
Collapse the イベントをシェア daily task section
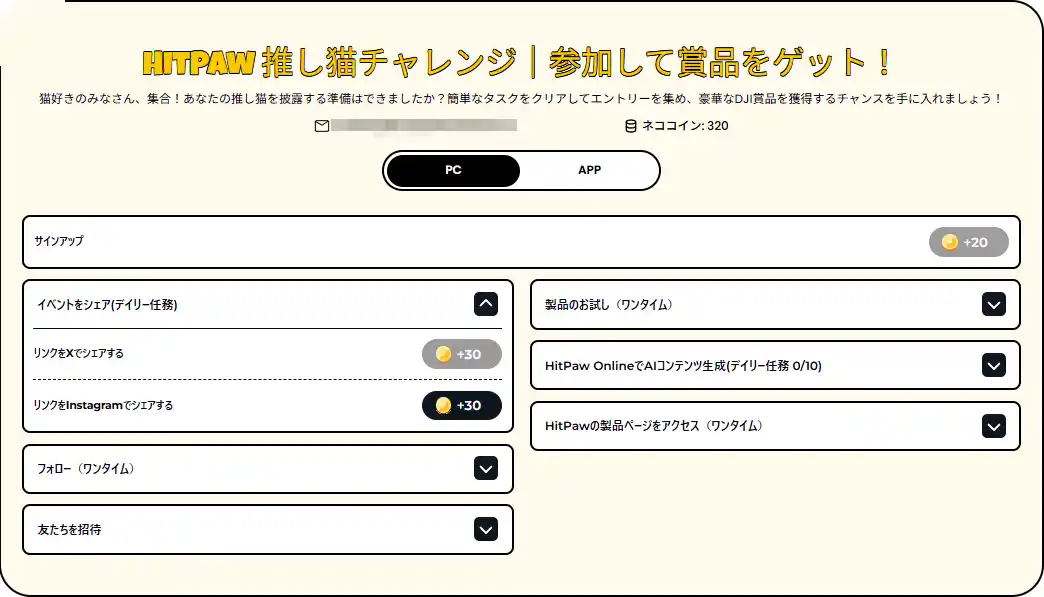click(x=486, y=304)
